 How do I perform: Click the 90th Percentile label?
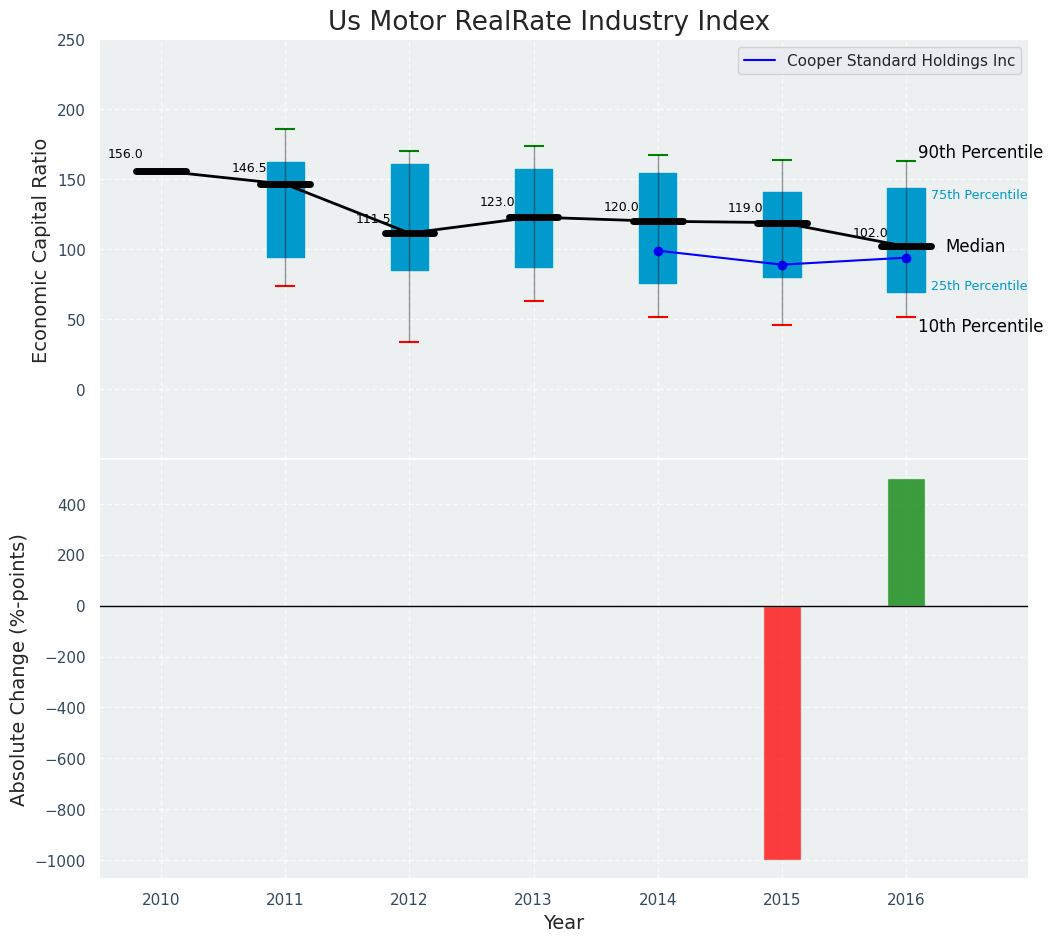(979, 153)
